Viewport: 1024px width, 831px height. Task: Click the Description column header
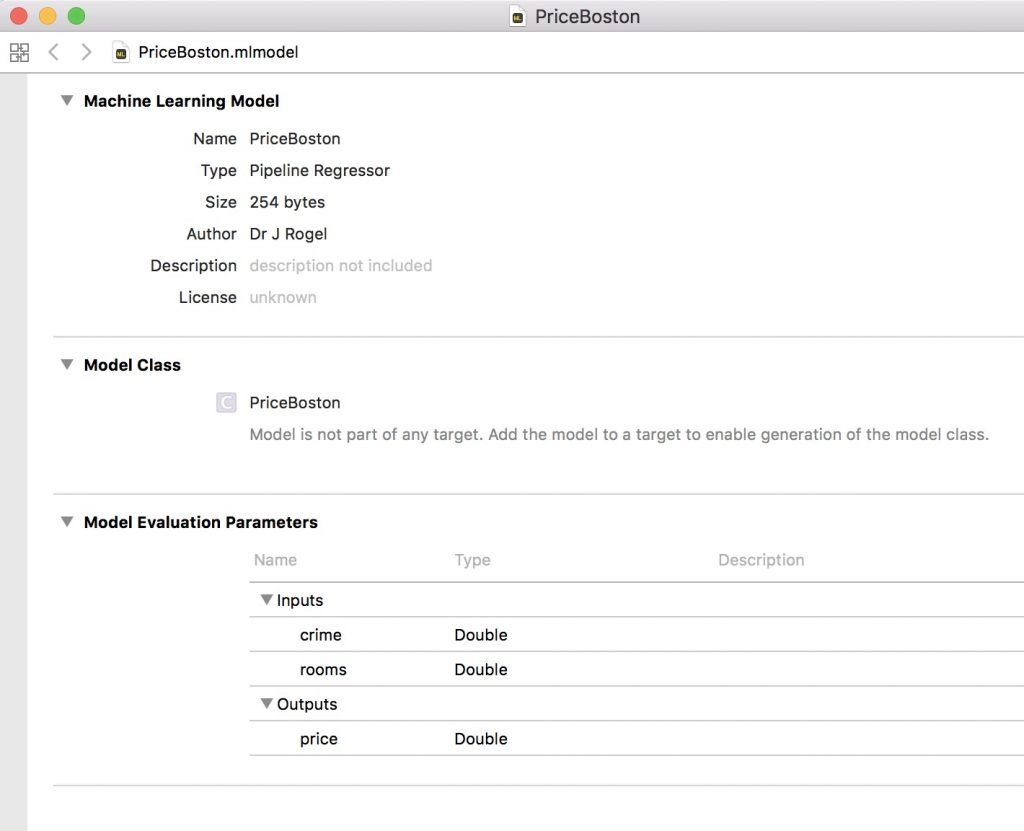[x=760, y=560]
